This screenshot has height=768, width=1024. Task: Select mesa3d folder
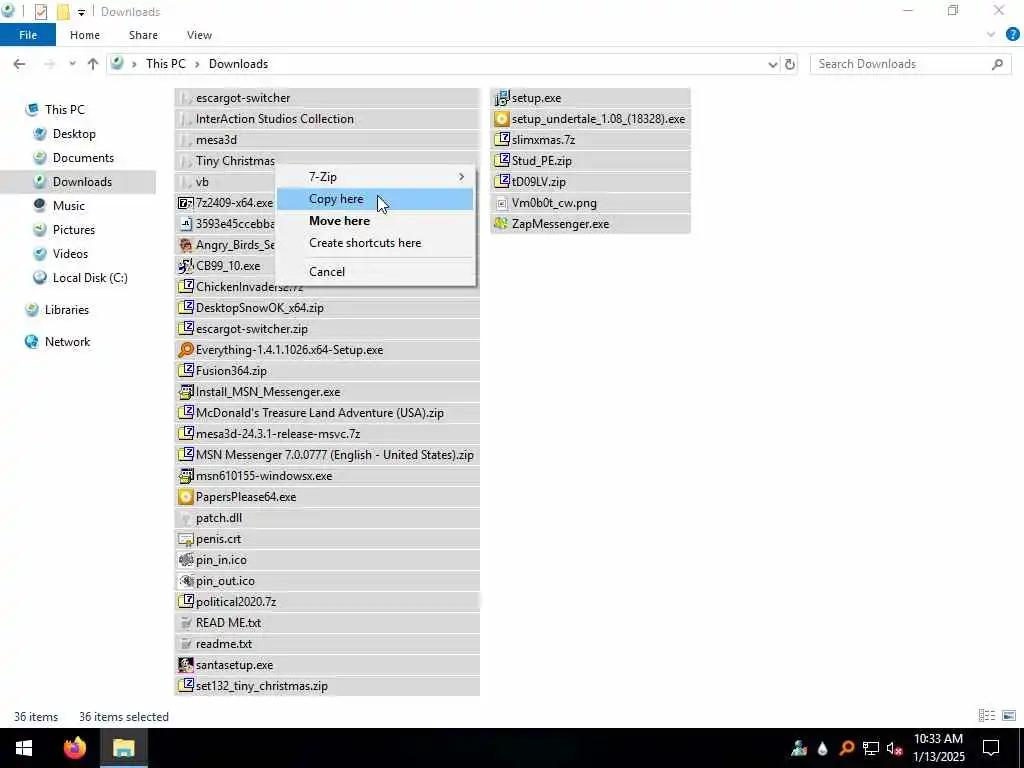327,140
